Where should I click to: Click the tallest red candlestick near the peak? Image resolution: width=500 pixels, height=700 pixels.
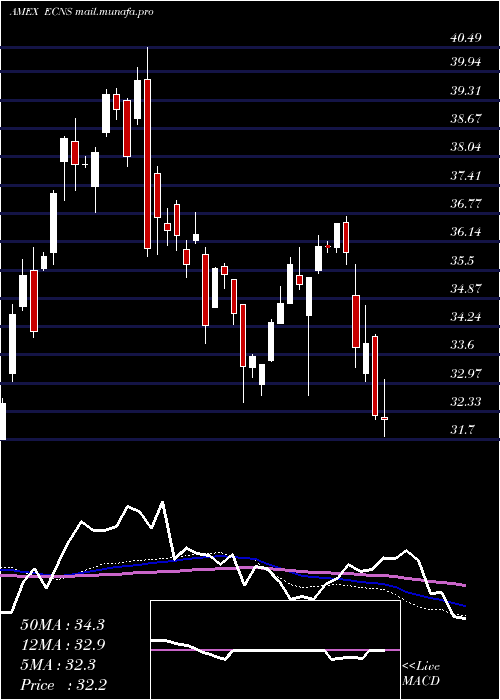pyautogui.click(x=147, y=163)
